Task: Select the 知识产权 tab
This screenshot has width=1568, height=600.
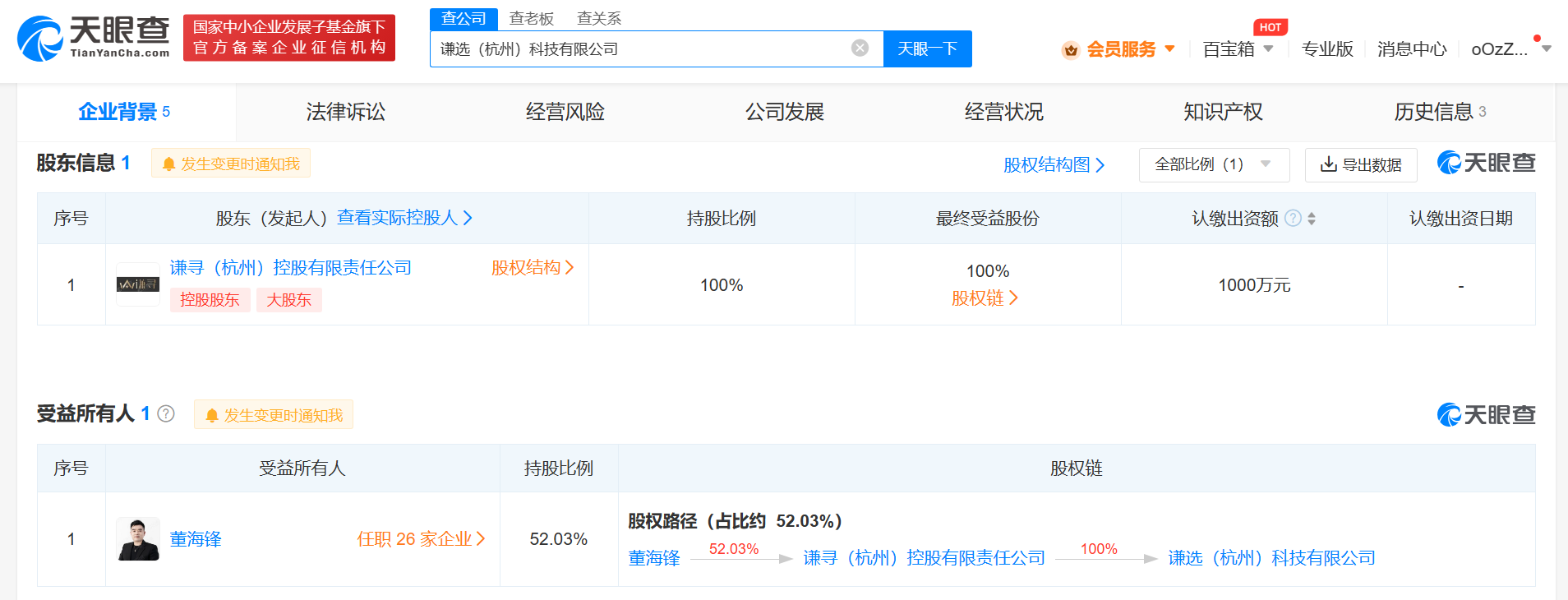Action: [x=1223, y=112]
